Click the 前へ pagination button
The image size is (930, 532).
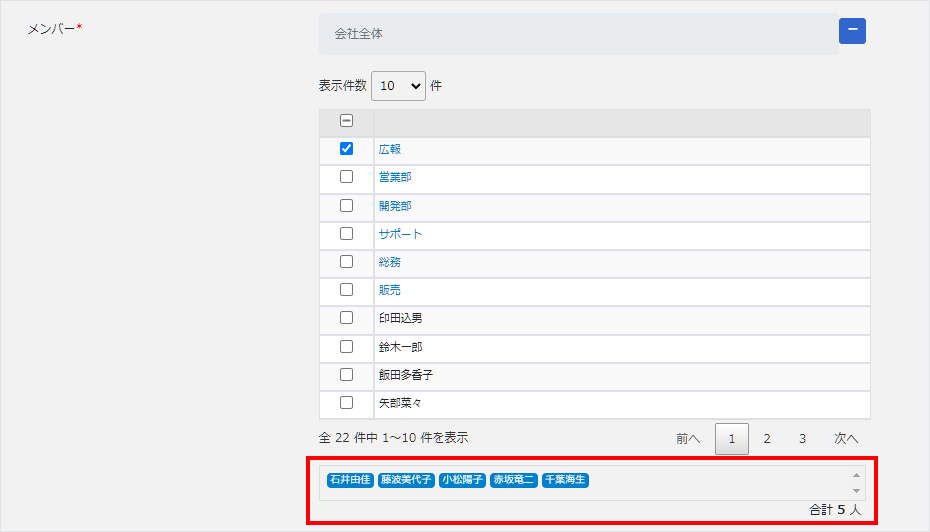click(x=688, y=439)
